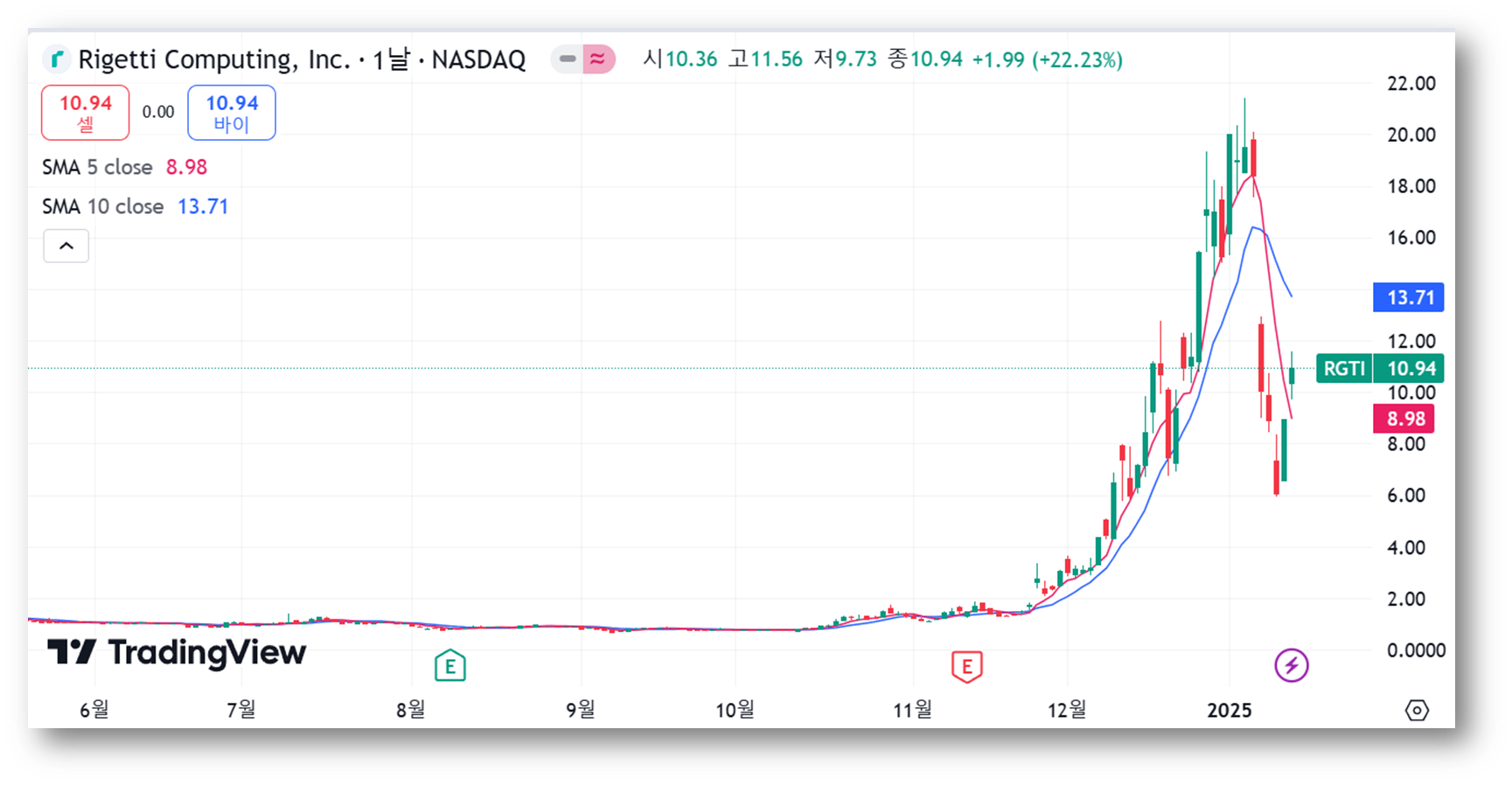Viewport: 1512px width, 785px height.
Task: Click the gray dash pill icon in header
Action: click(568, 59)
